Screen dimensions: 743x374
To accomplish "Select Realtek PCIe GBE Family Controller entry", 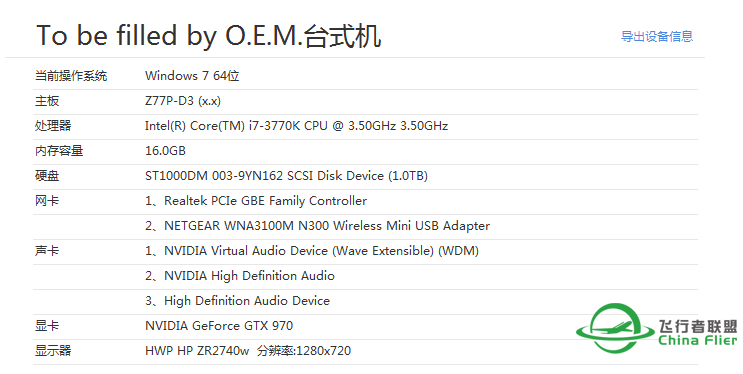I will click(x=256, y=201).
